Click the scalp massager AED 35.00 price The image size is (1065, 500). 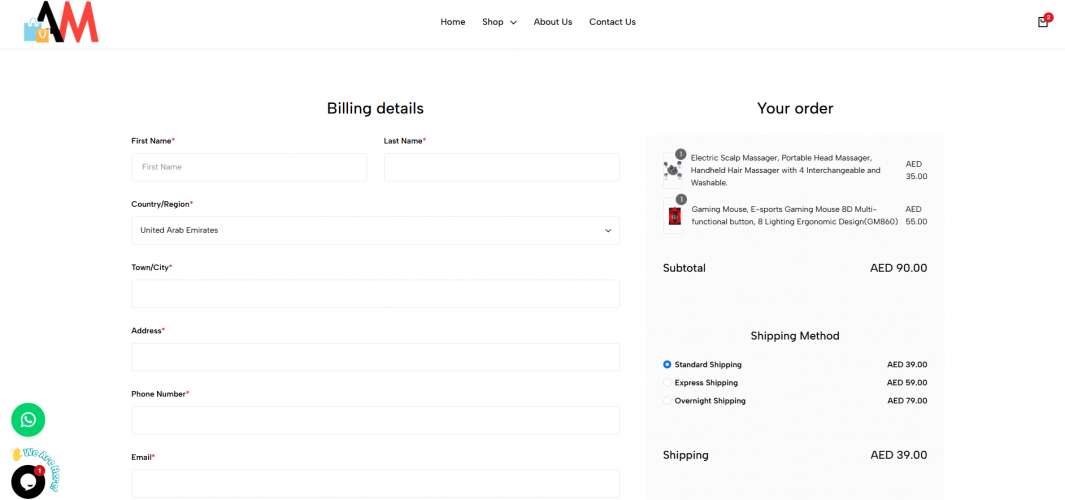[916, 170]
